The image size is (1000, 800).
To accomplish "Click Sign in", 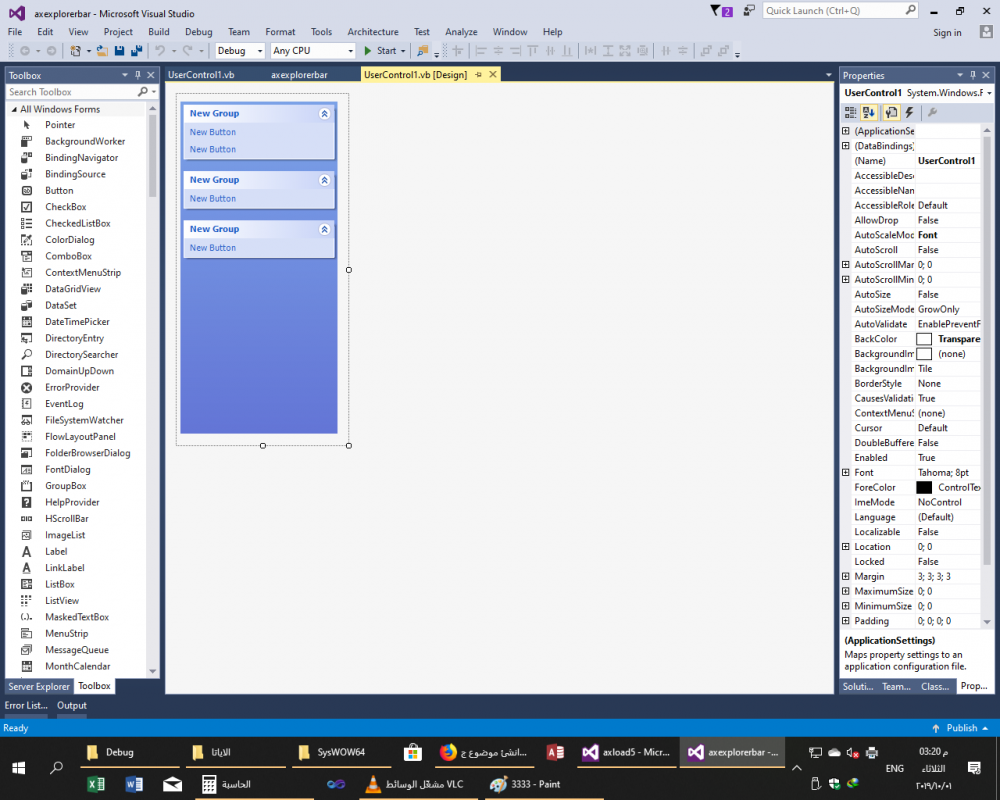I will [947, 33].
